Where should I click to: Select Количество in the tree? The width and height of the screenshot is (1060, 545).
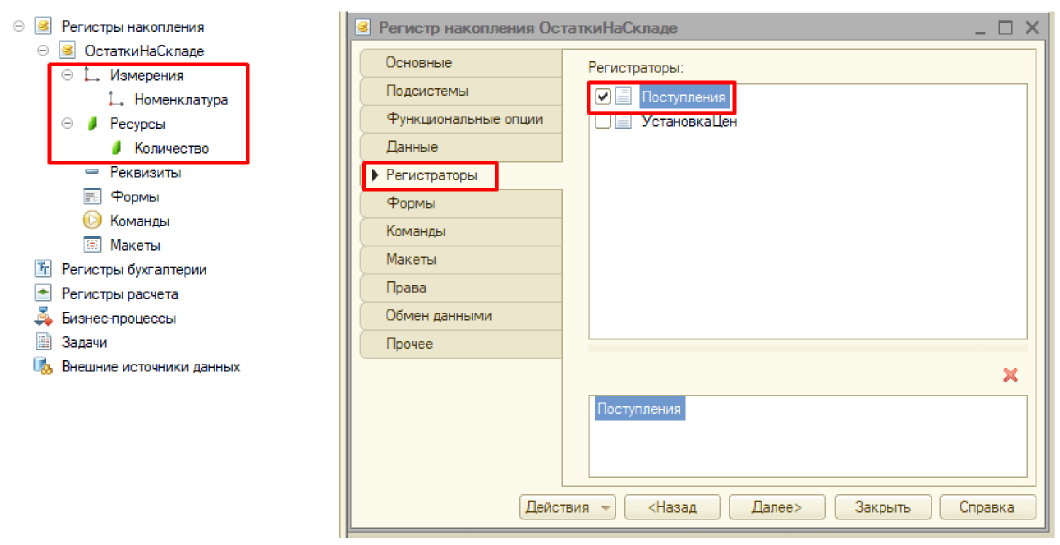point(172,148)
